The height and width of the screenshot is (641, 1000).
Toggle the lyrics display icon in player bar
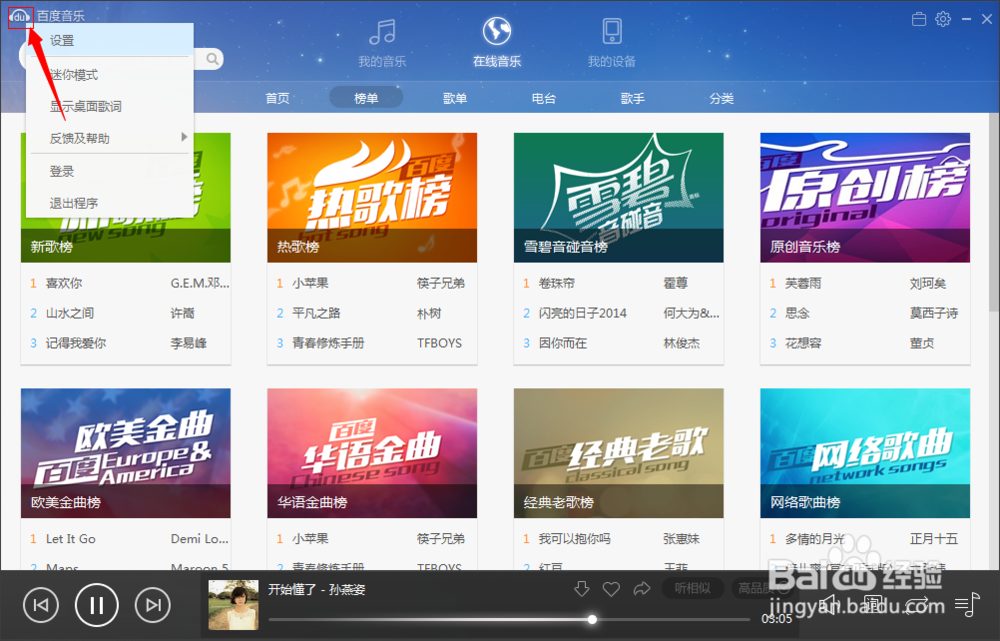coord(873,604)
